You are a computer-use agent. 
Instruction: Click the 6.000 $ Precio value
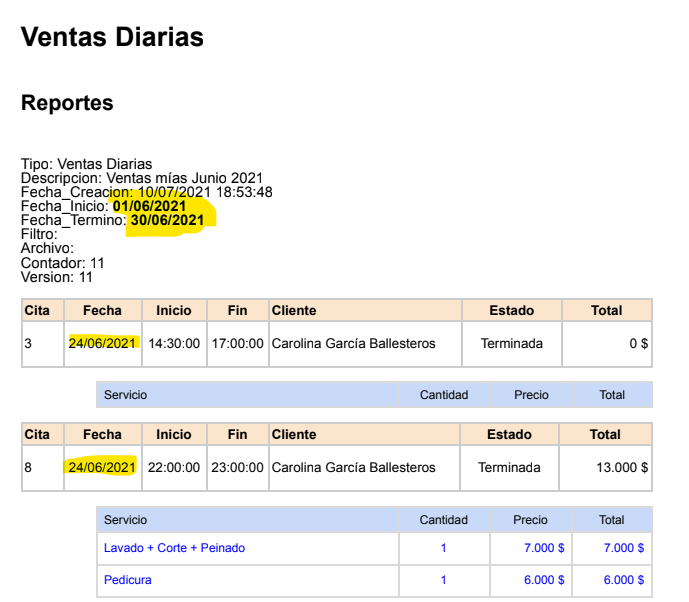[x=544, y=580]
